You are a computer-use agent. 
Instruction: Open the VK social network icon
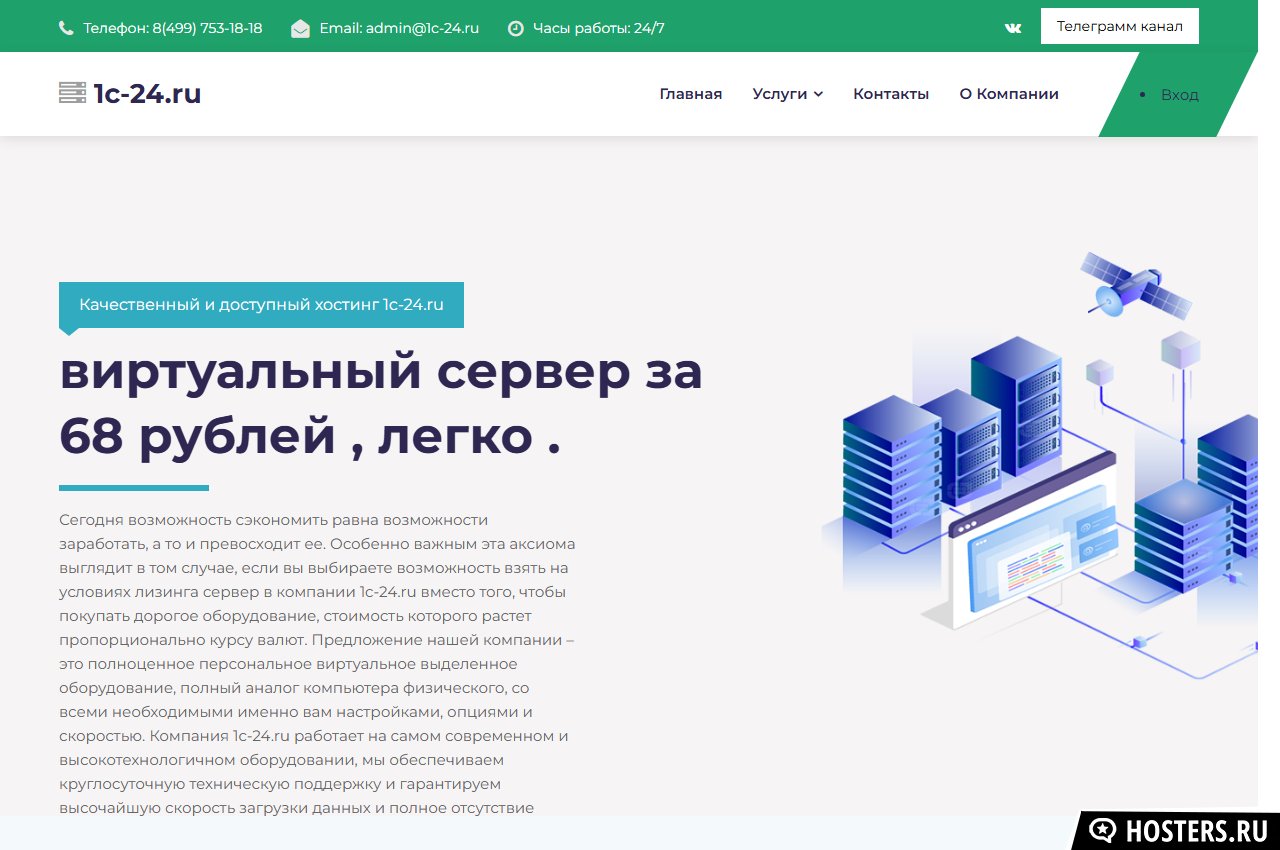tap(1013, 28)
